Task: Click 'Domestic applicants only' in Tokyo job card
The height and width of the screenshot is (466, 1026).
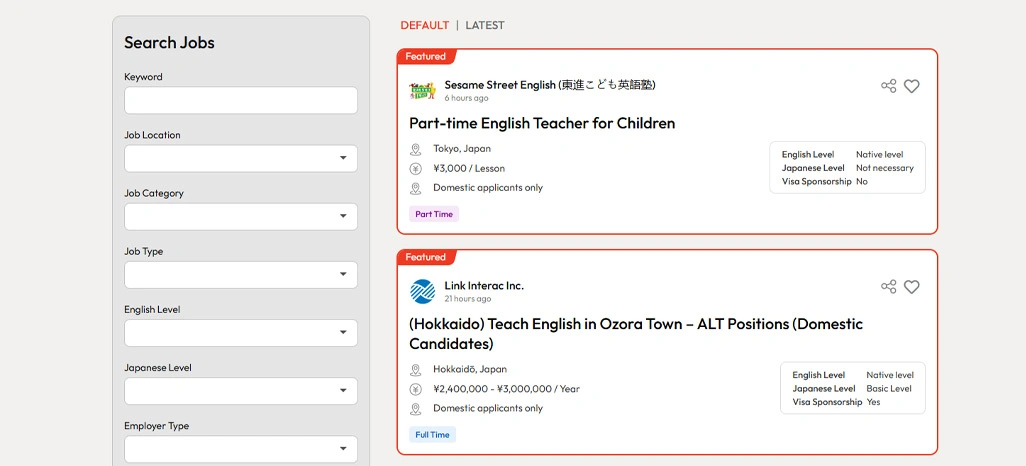Action: [x=488, y=188]
